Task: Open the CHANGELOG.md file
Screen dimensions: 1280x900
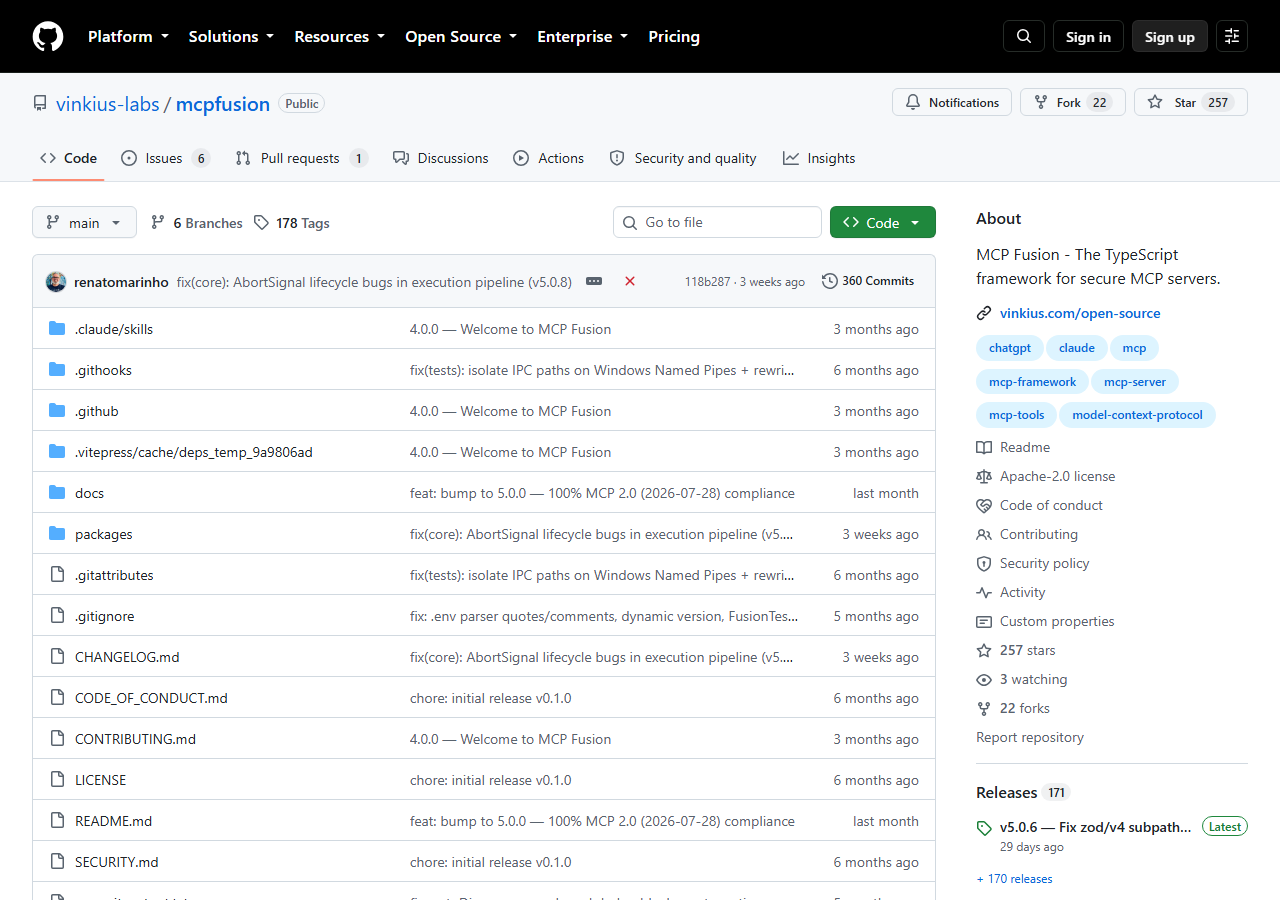Action: [x=127, y=657]
